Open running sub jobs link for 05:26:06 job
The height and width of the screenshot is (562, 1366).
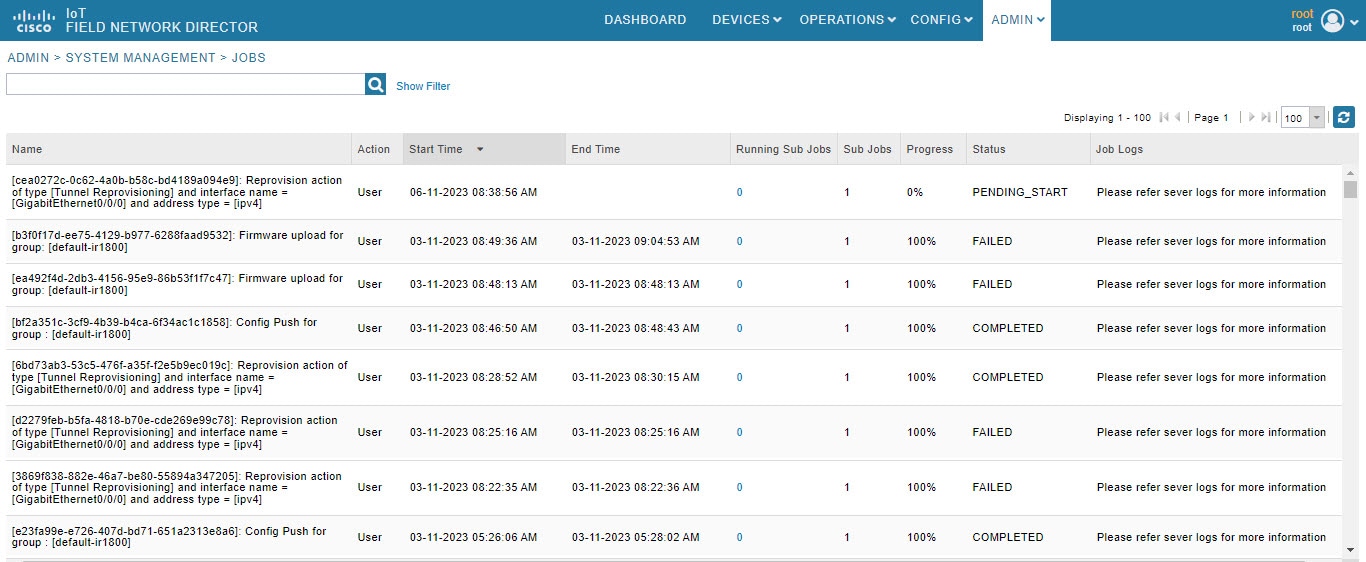coord(740,537)
